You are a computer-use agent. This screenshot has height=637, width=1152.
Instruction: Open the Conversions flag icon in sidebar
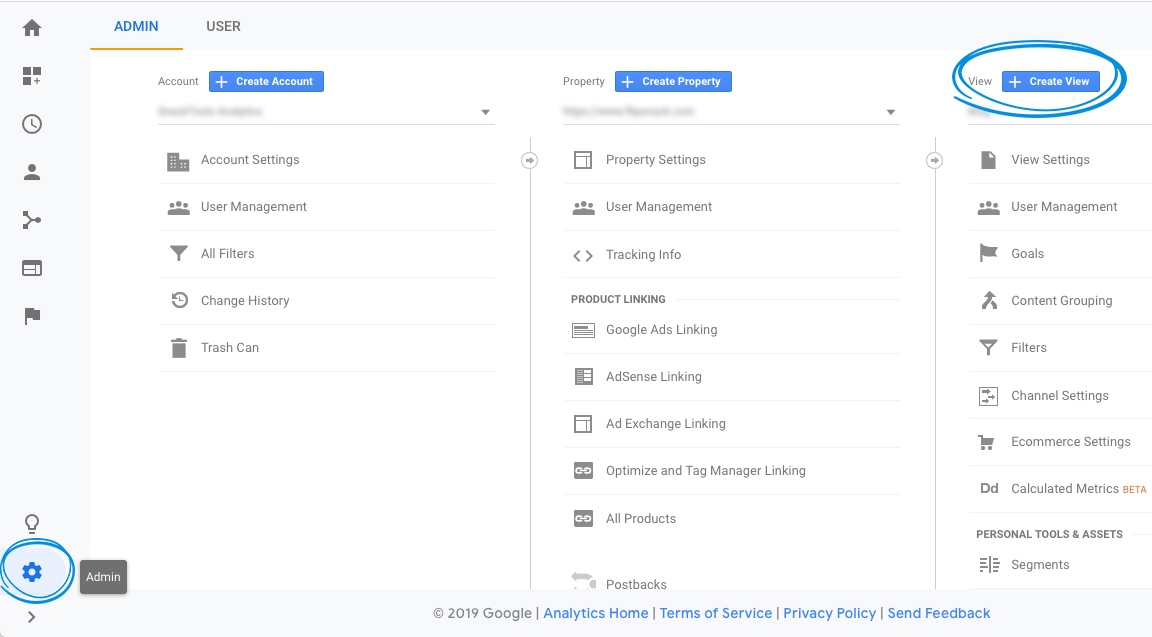[32, 316]
